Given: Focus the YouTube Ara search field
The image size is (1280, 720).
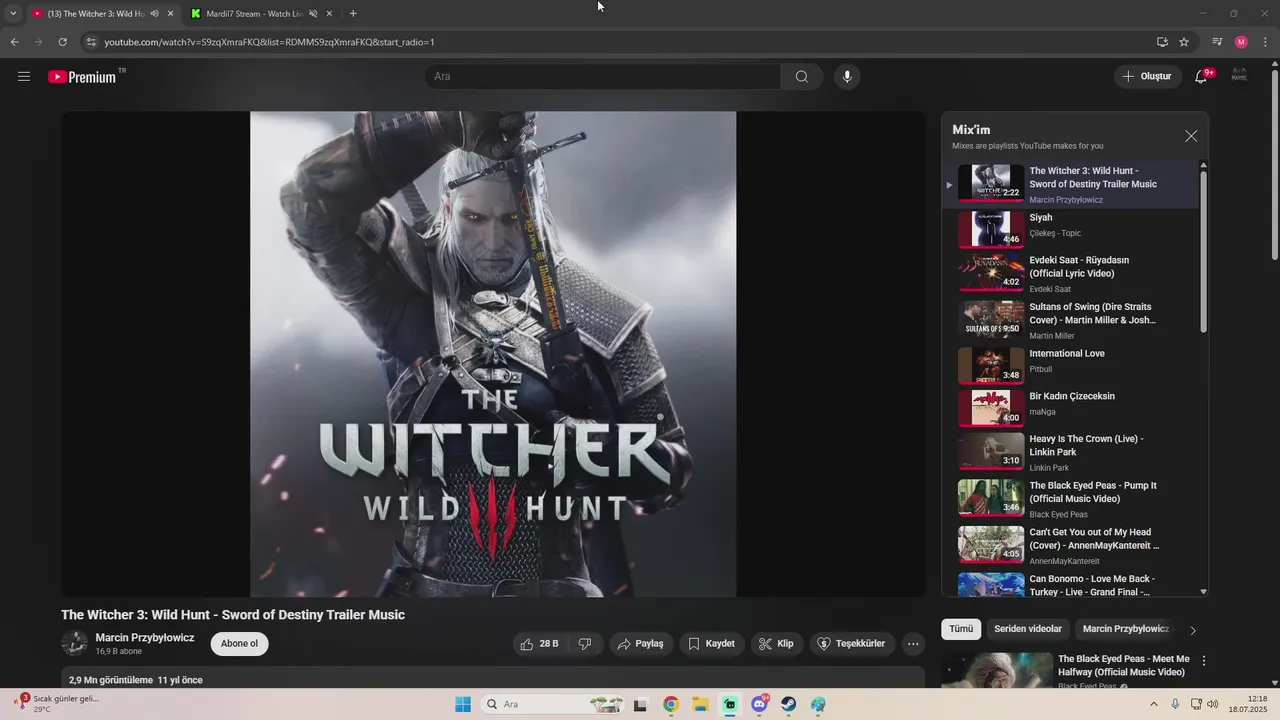Looking at the screenshot, I should (x=602, y=77).
